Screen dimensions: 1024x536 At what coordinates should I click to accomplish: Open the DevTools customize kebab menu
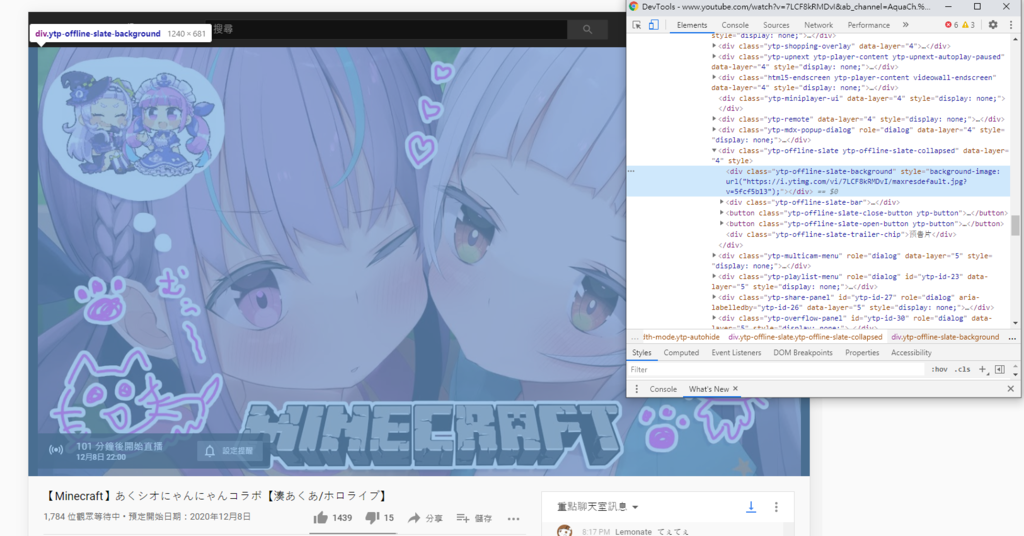1011,25
